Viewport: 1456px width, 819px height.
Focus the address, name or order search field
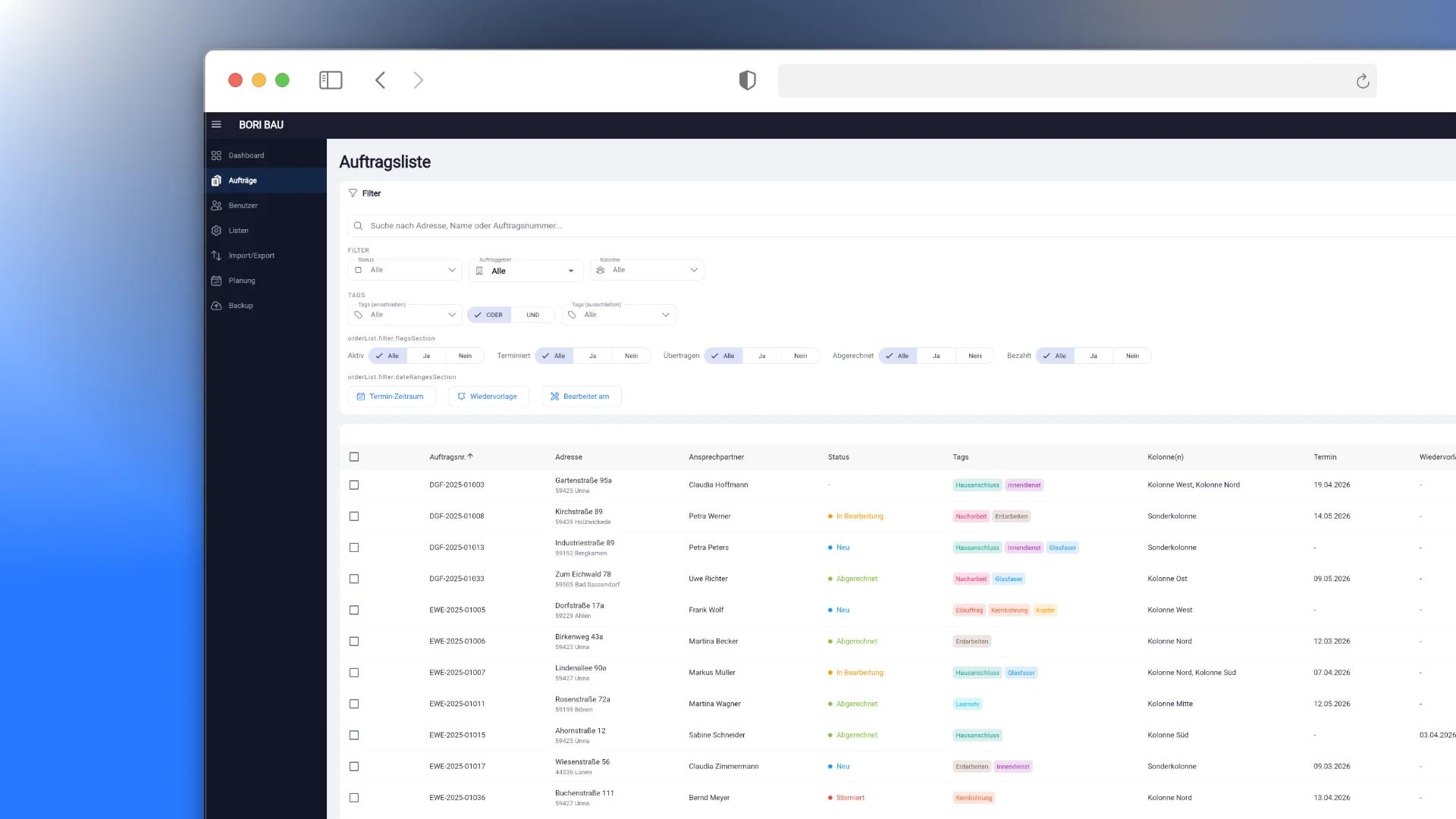tap(902, 226)
